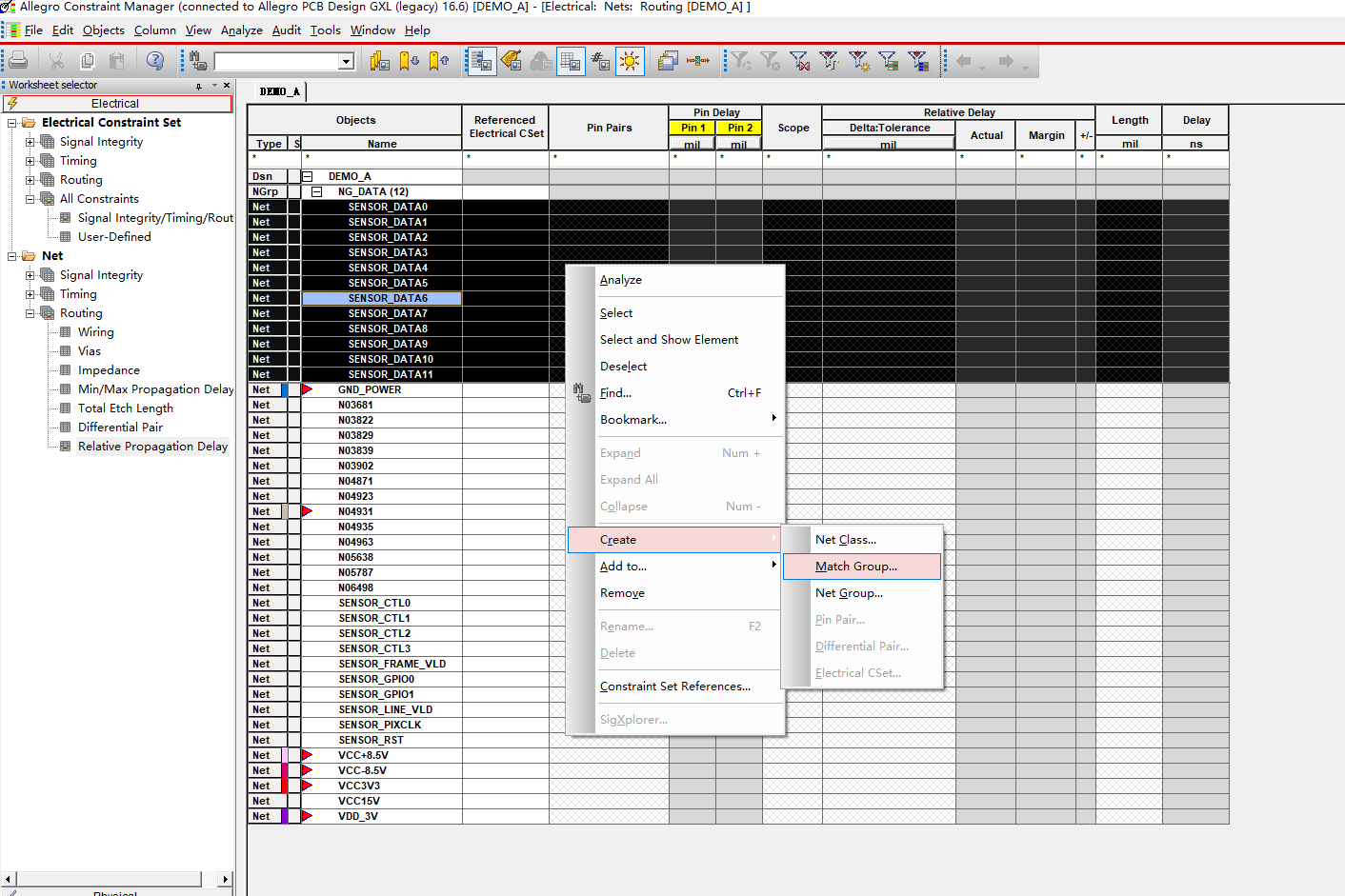The width and height of the screenshot is (1345, 896).
Task: Click the forward arrow toolbar icon
Action: click(1006, 61)
